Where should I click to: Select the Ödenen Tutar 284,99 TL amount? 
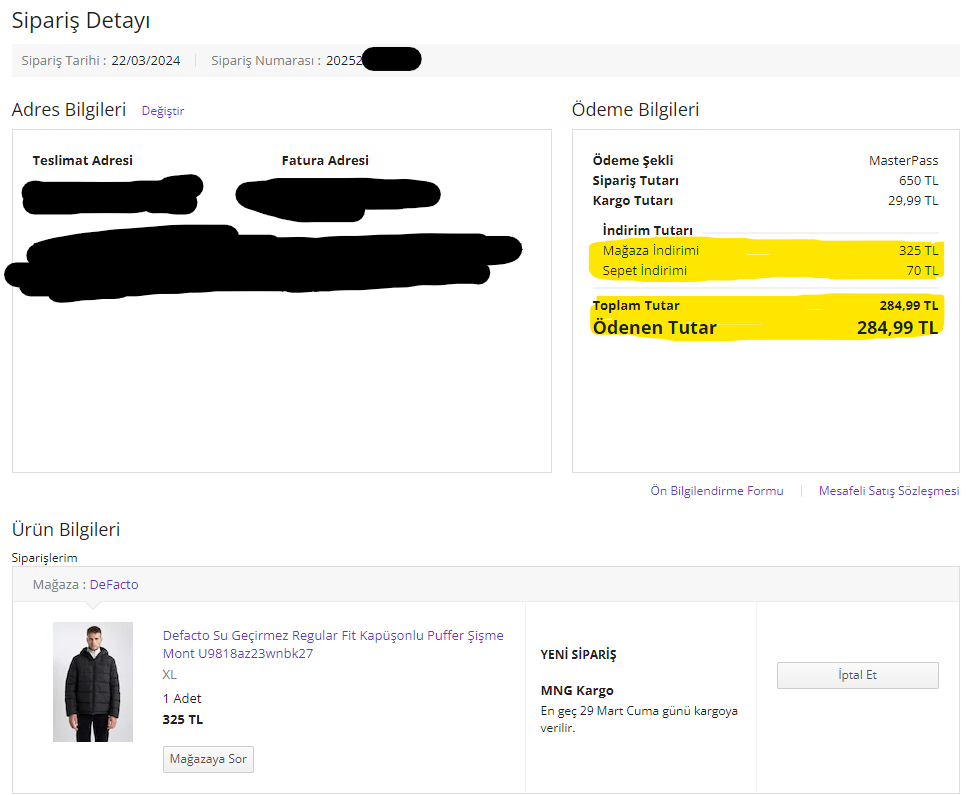[897, 327]
